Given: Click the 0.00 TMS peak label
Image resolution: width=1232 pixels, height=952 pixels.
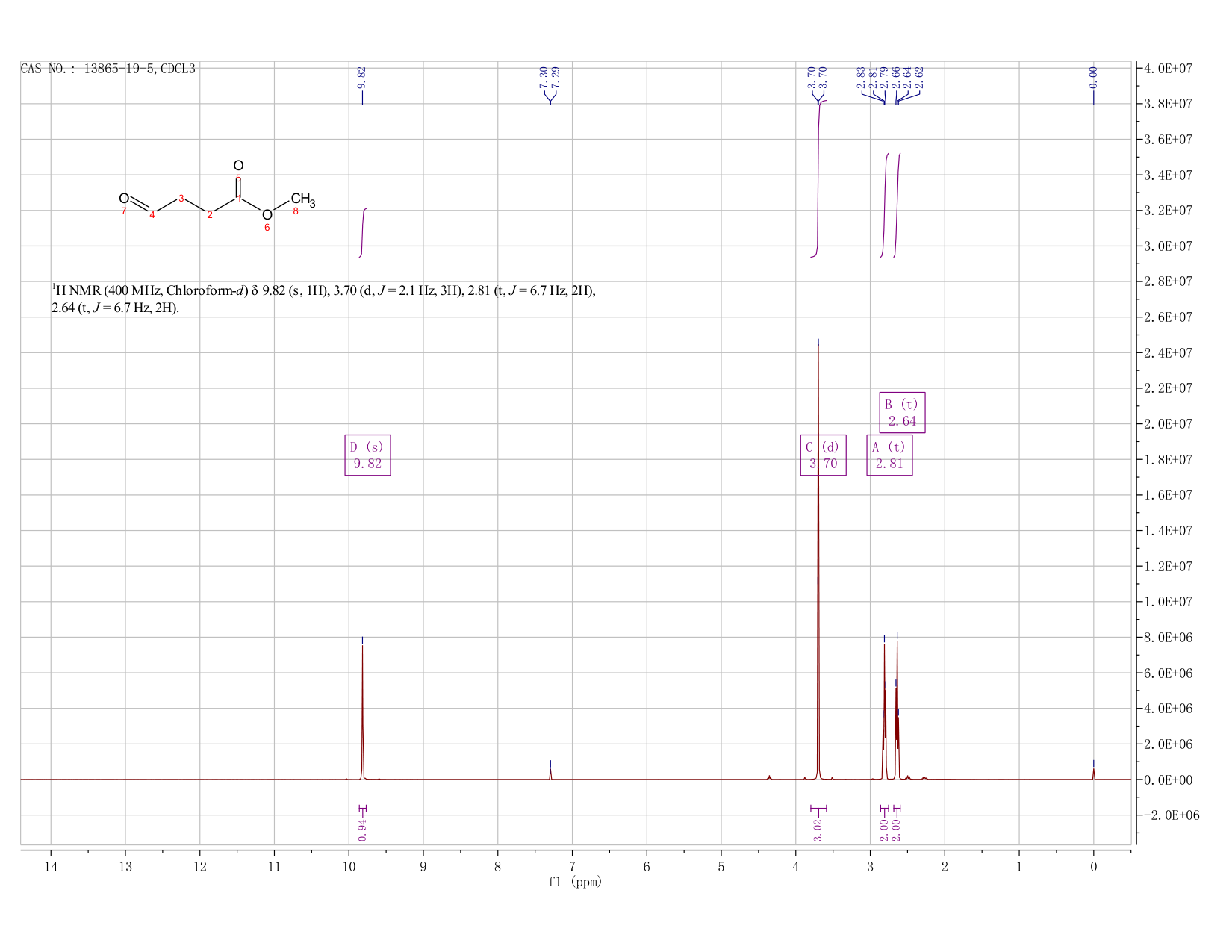Looking at the screenshot, I should click(x=1093, y=77).
